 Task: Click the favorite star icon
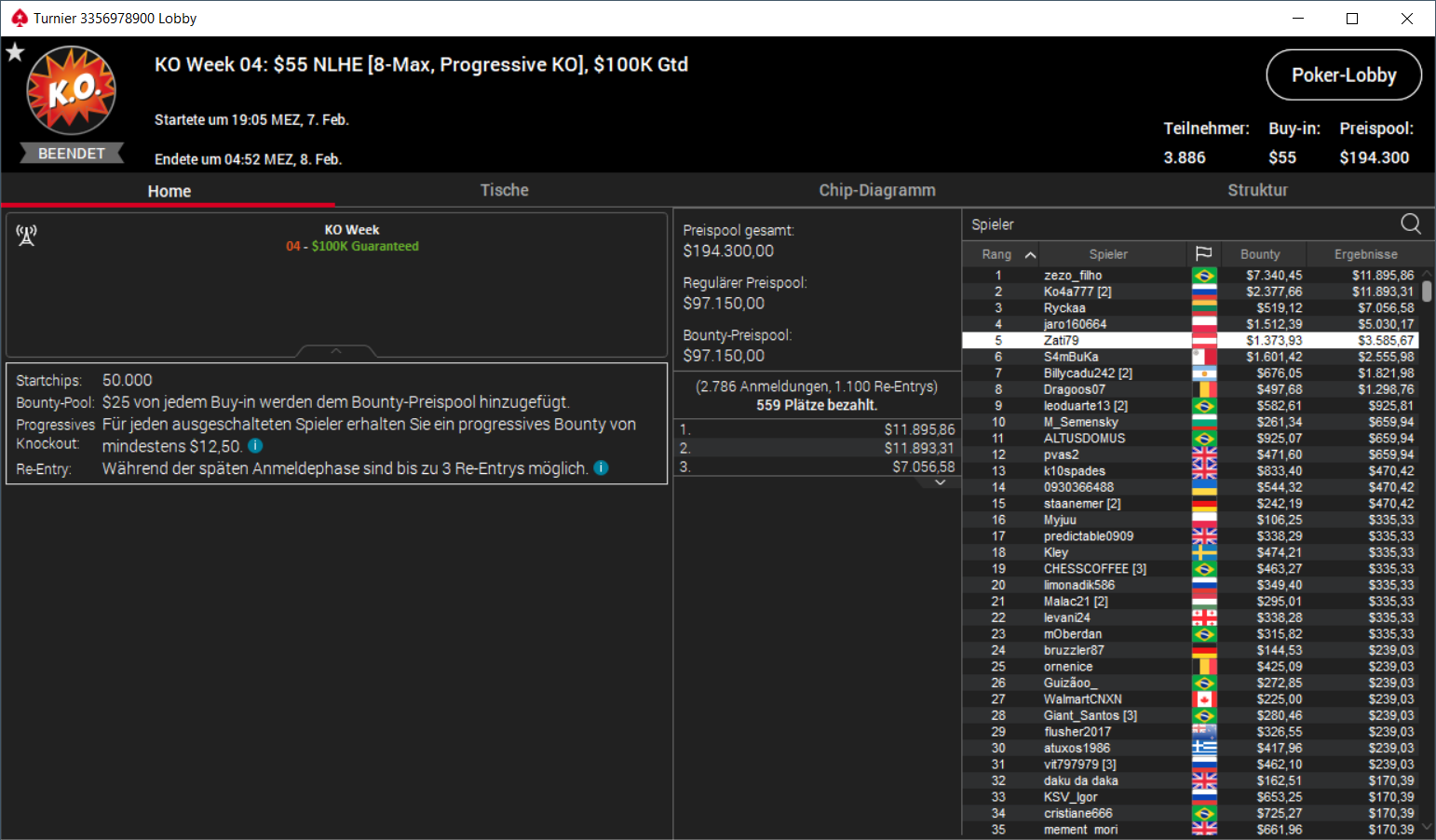tap(15, 52)
